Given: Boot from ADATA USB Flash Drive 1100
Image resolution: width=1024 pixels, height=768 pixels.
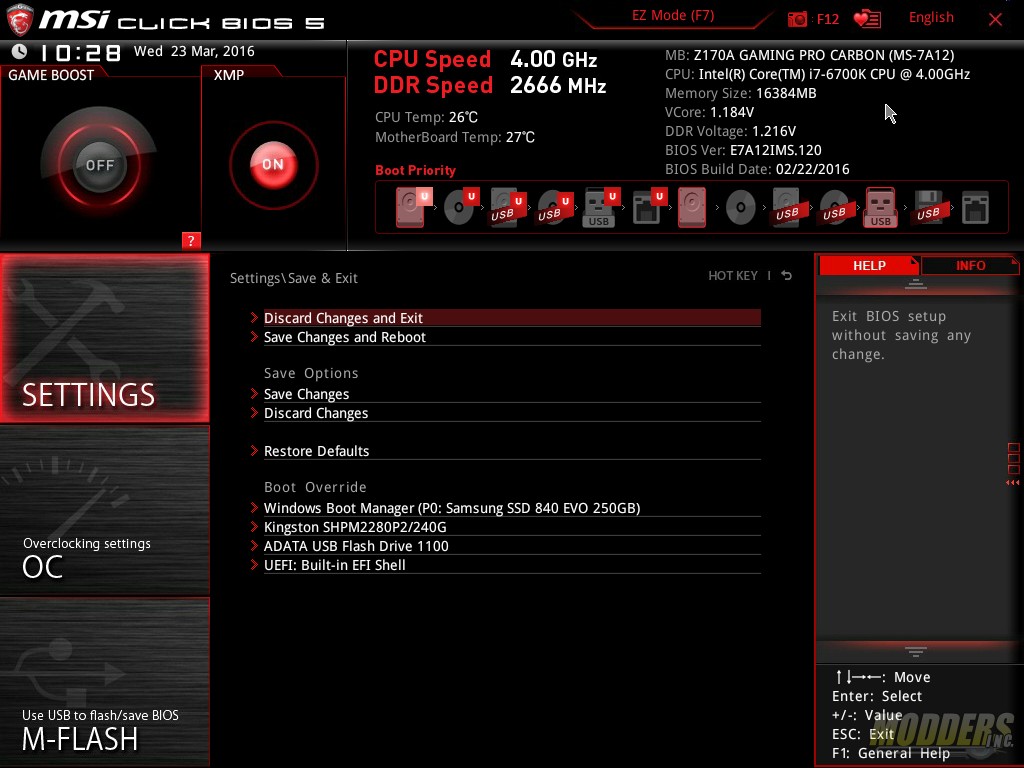Looking at the screenshot, I should (512, 545).
